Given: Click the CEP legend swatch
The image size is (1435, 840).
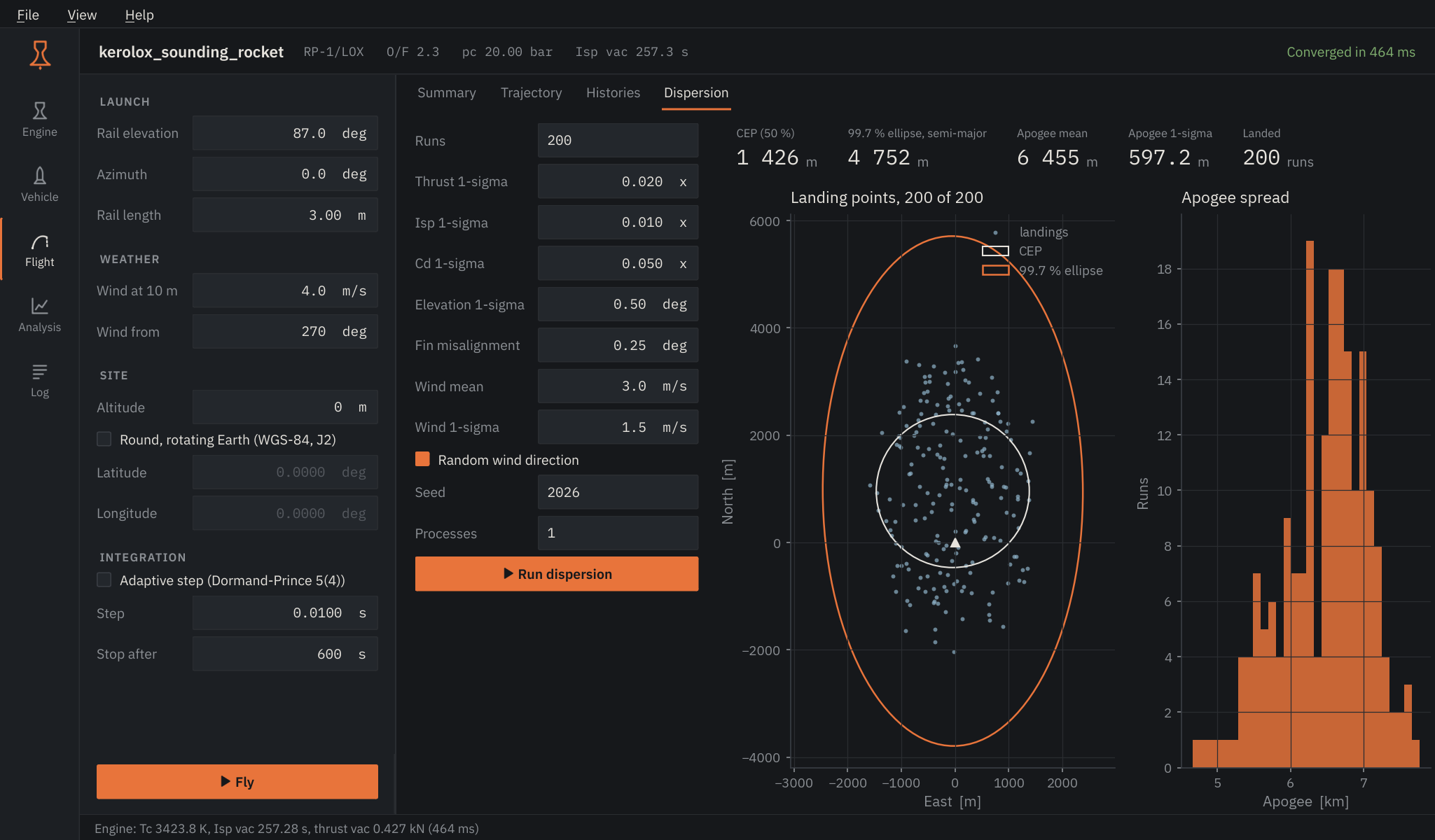Looking at the screenshot, I should click(995, 251).
